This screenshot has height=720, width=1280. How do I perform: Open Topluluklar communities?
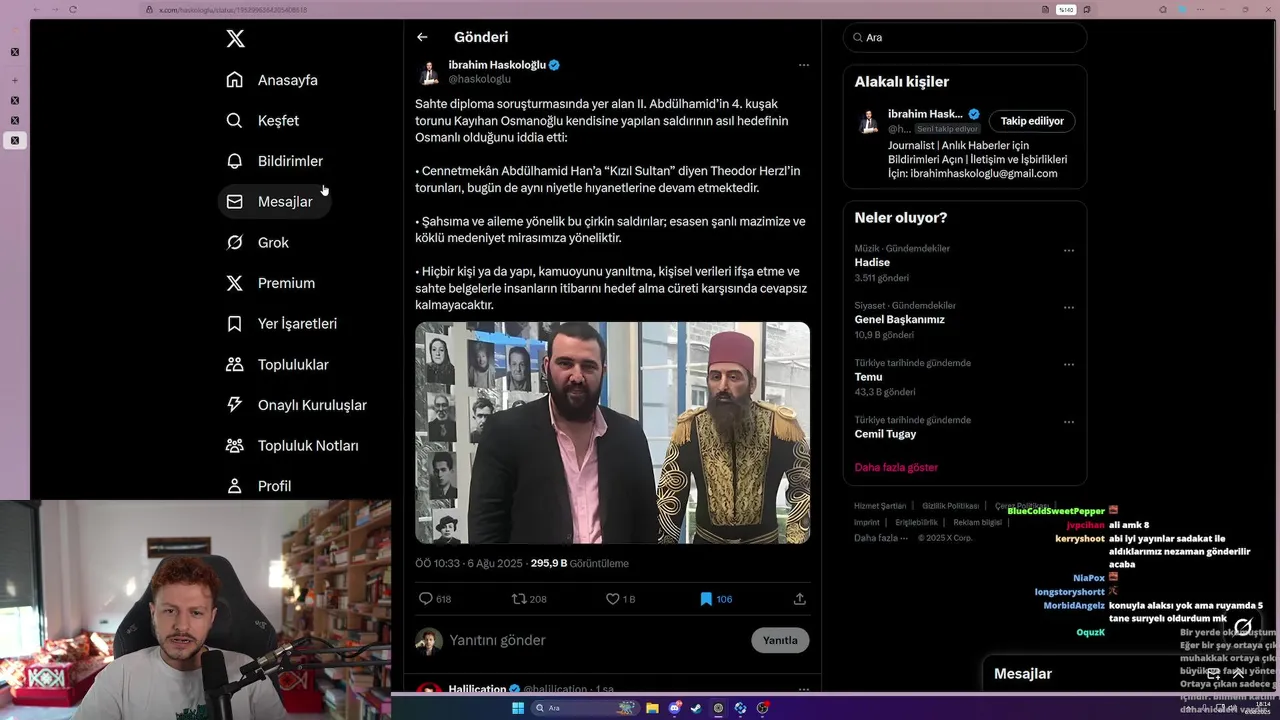pyautogui.click(x=278, y=365)
